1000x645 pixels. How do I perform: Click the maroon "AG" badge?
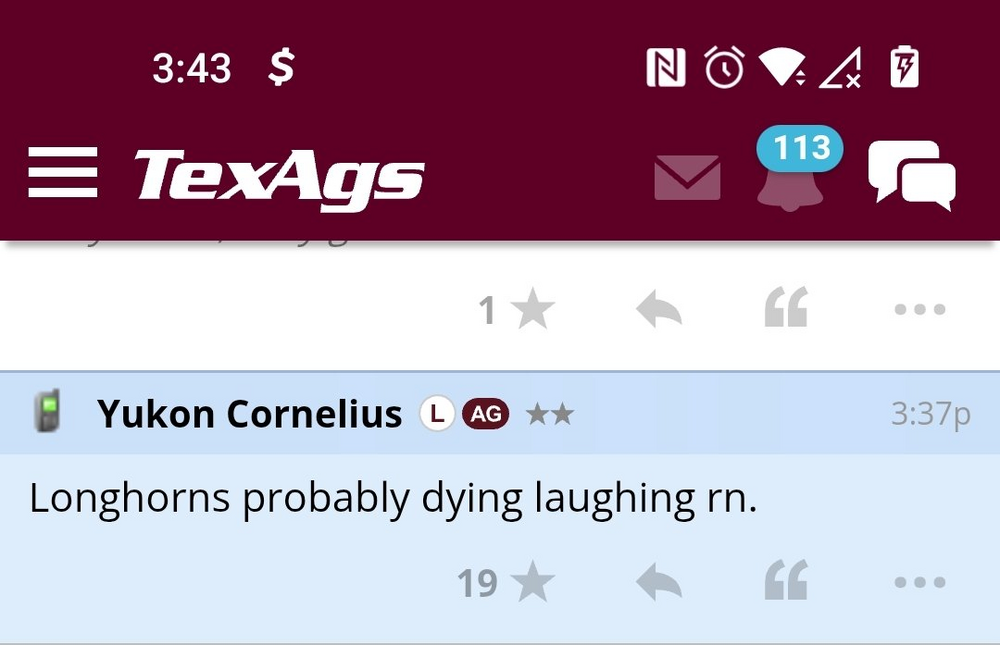pyautogui.click(x=485, y=413)
